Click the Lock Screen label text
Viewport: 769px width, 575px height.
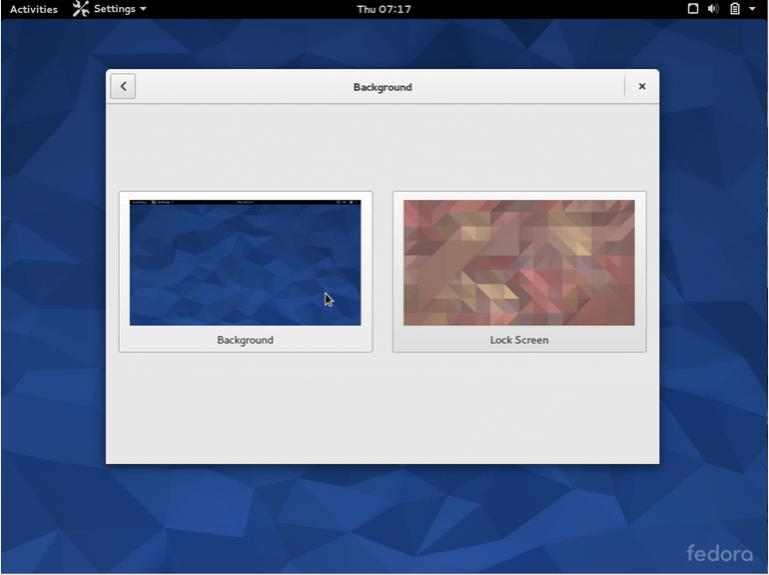click(519, 340)
